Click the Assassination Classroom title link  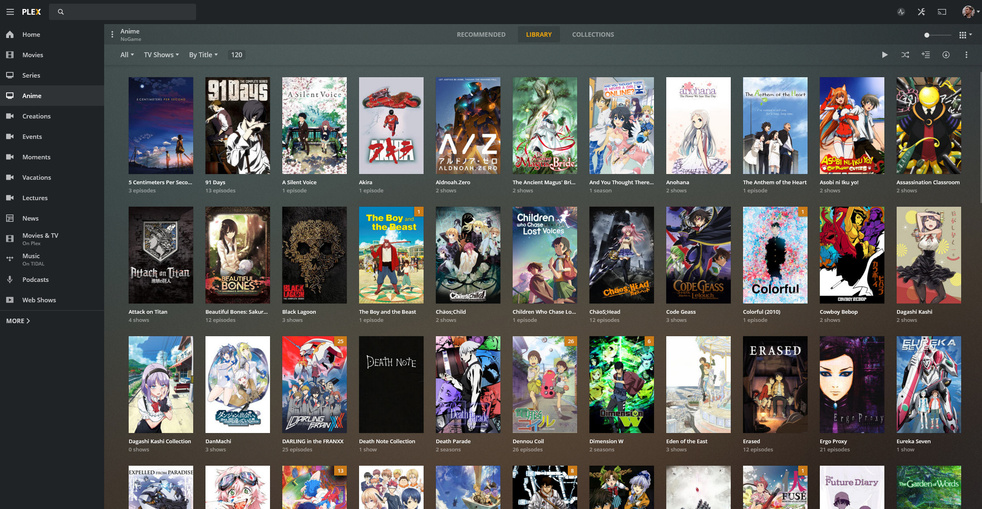[928, 182]
